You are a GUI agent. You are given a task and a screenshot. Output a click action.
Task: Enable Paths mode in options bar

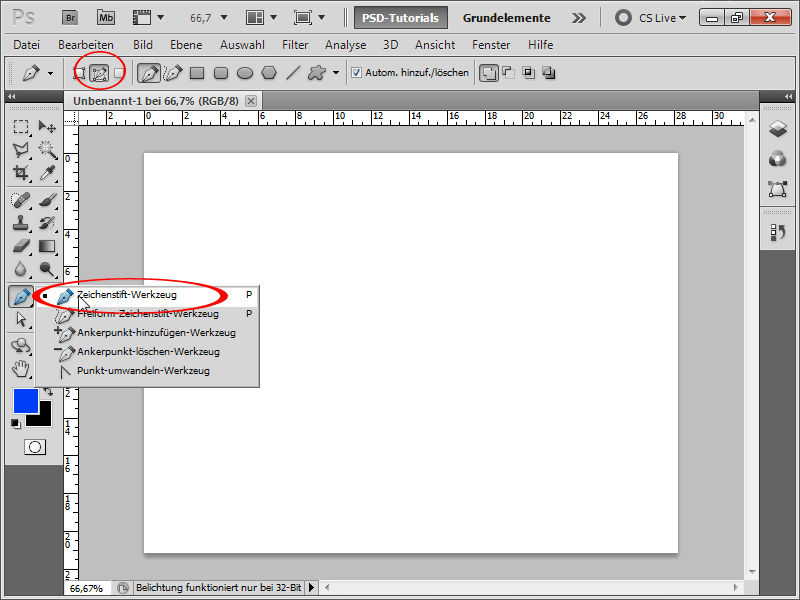click(99, 73)
